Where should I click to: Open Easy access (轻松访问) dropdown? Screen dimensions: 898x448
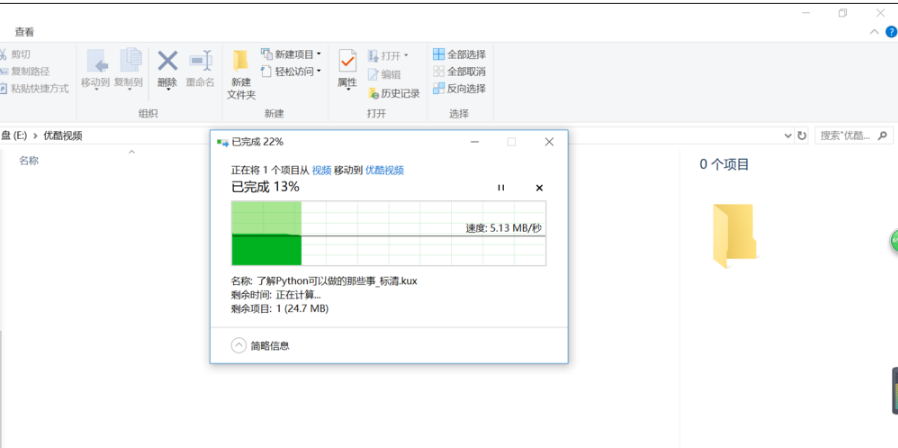[x=291, y=72]
